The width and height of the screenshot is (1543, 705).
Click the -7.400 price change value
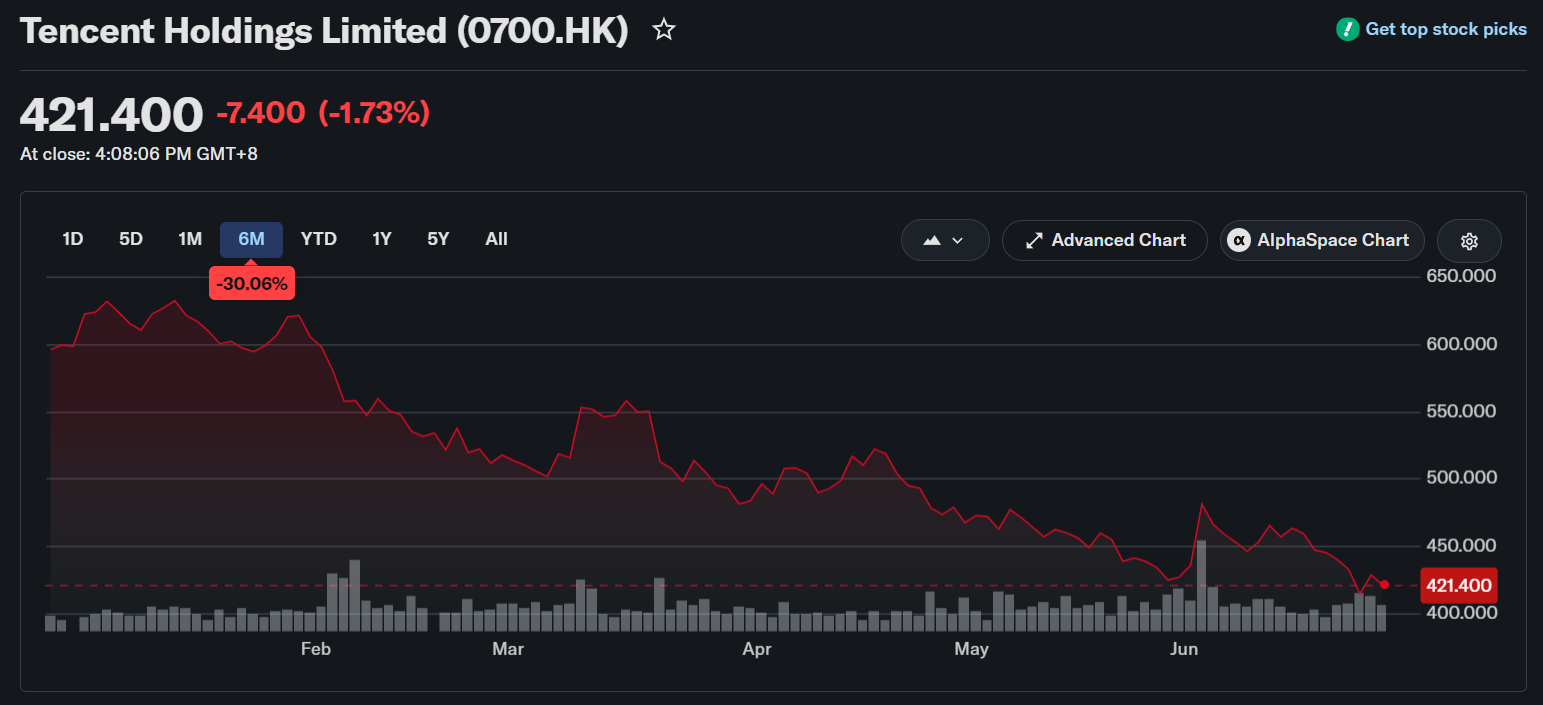(x=261, y=113)
